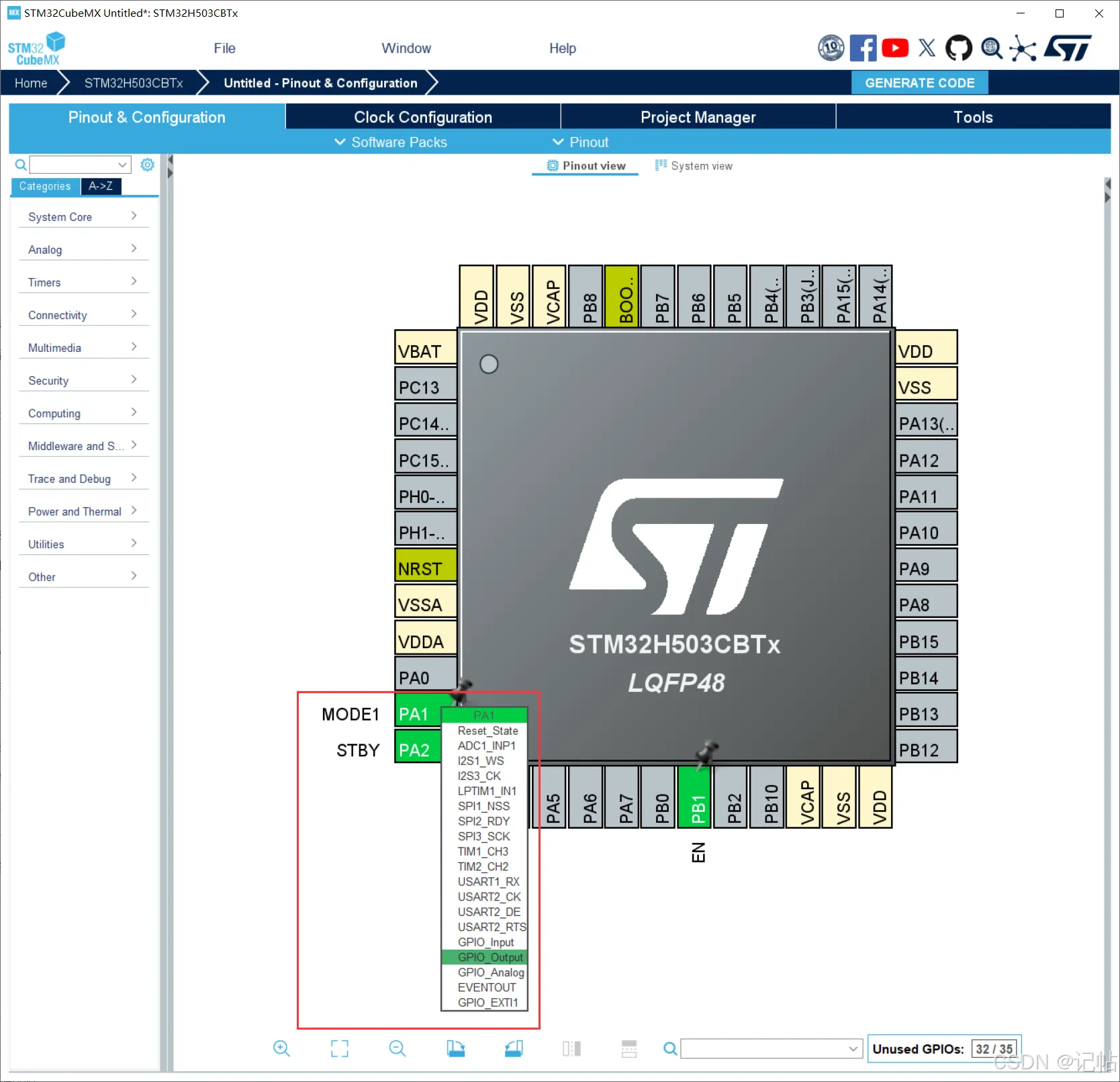Click the pin-1 dot marker on the chip
1120x1082 pixels.
489,364
